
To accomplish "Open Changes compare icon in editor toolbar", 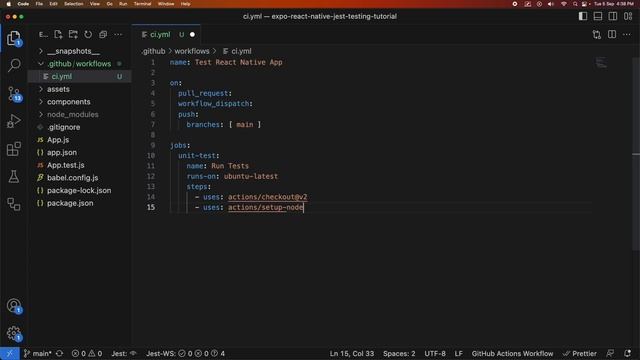I will click(x=597, y=35).
